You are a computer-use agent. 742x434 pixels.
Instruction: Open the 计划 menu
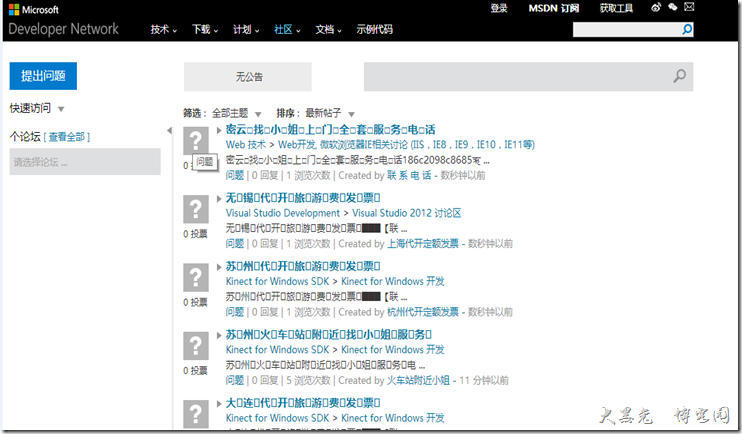point(246,29)
